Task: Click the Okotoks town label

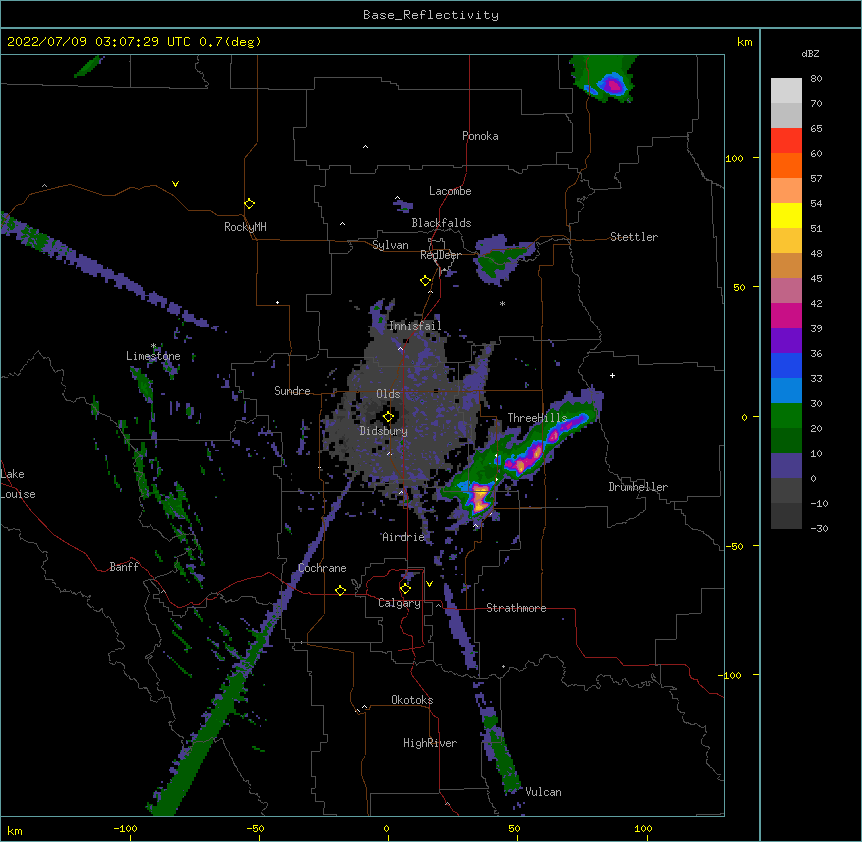Action: point(412,700)
